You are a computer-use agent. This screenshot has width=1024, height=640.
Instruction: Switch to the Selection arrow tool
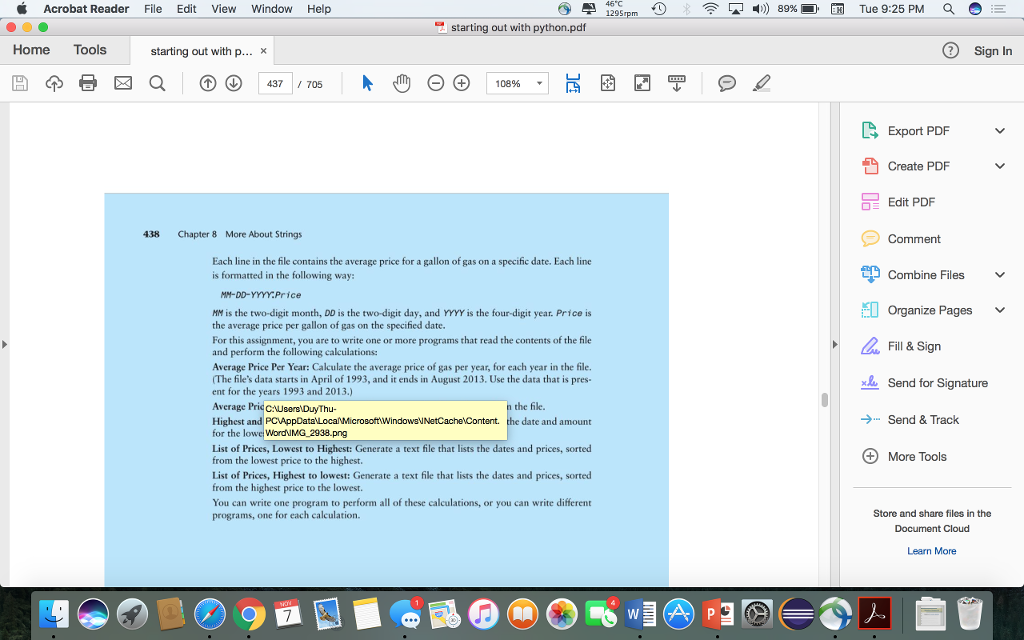pos(369,84)
